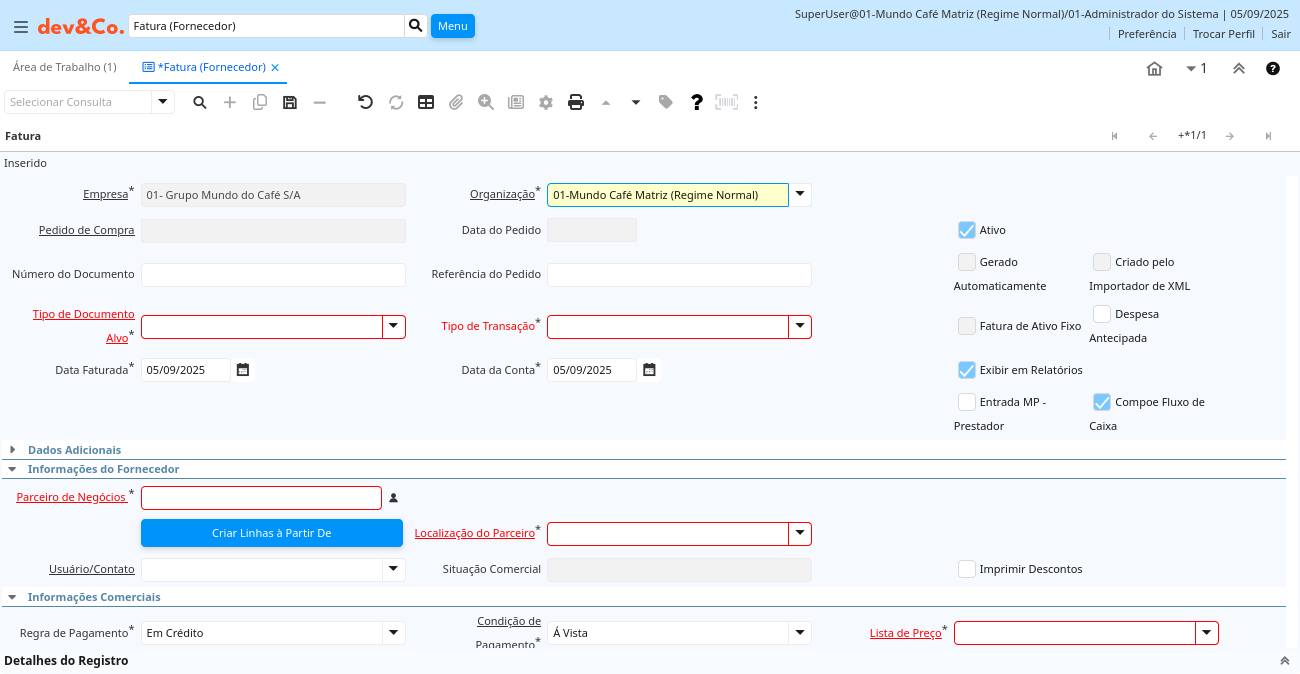The image size is (1300, 674).
Task: Uncheck the Ativo checkbox
Action: [967, 230]
